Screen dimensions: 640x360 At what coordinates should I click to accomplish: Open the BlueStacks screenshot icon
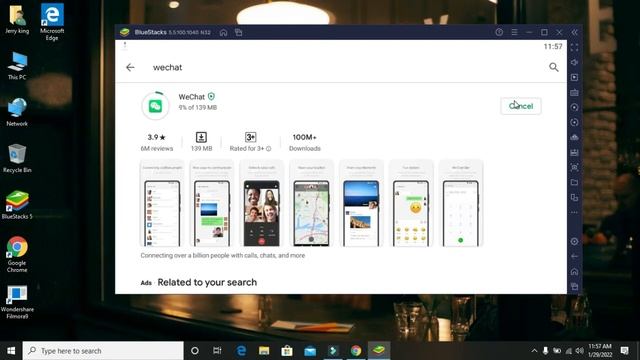pos(574,167)
